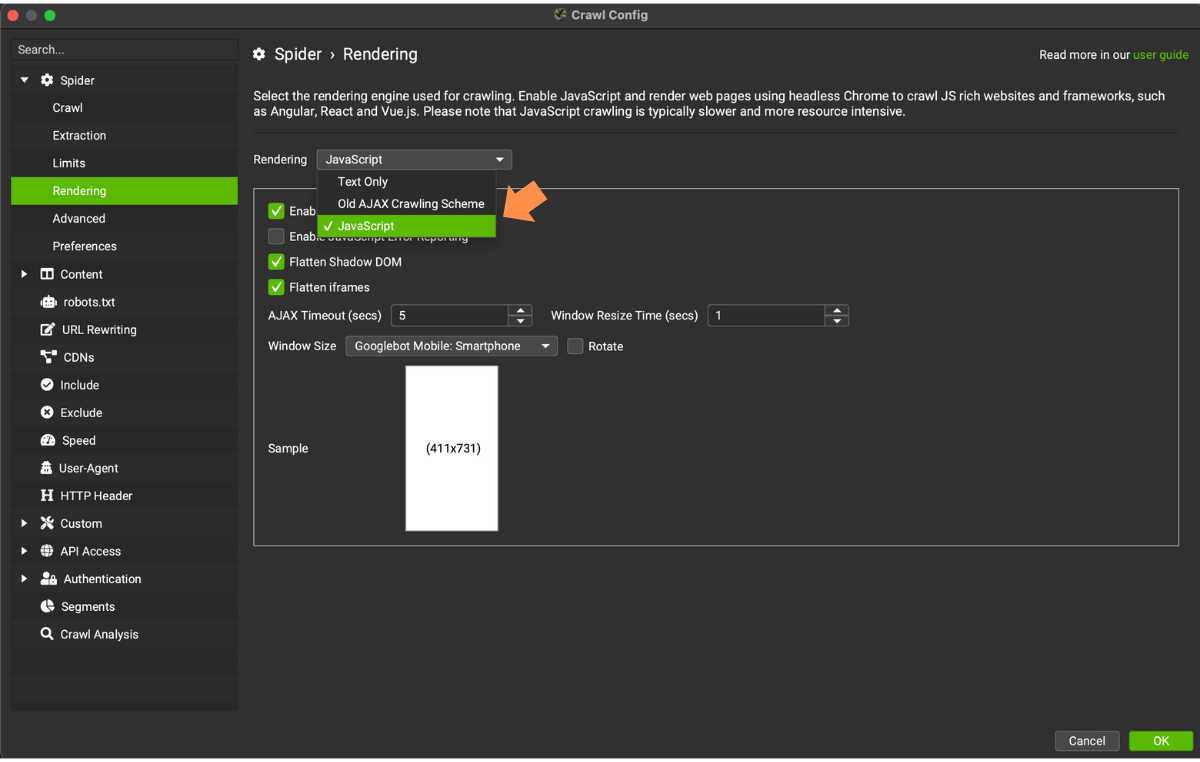The height and width of the screenshot is (762, 1200).
Task: Click the User-Agent icon in sidebar
Action: [x=47, y=468]
